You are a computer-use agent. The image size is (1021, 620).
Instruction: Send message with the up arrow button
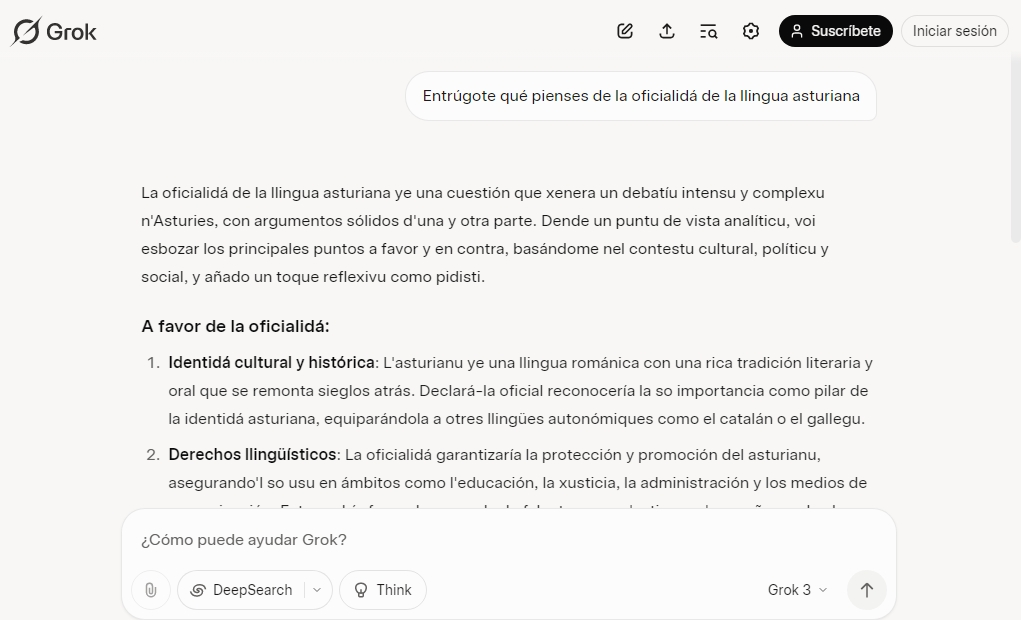866,590
